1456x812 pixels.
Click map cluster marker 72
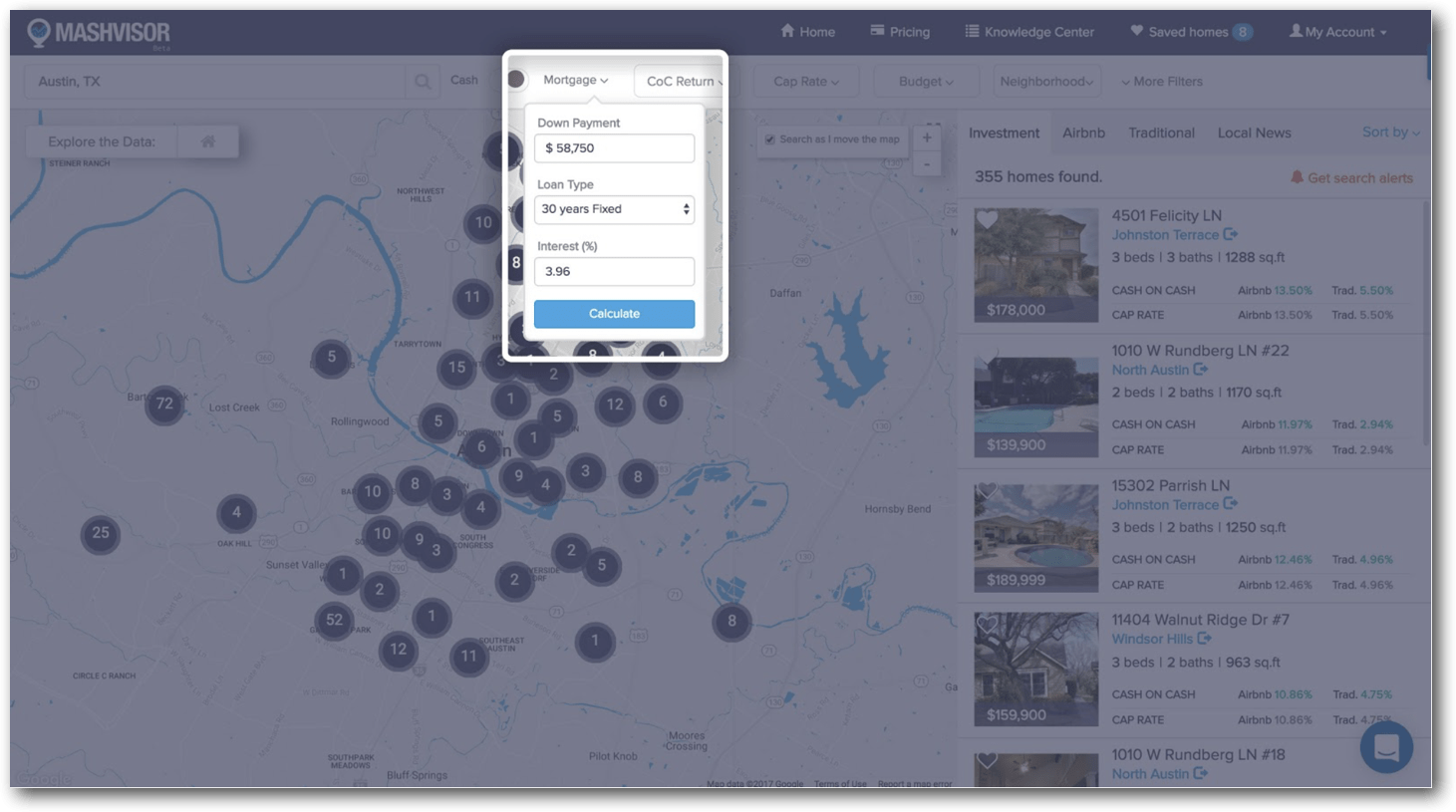click(164, 405)
